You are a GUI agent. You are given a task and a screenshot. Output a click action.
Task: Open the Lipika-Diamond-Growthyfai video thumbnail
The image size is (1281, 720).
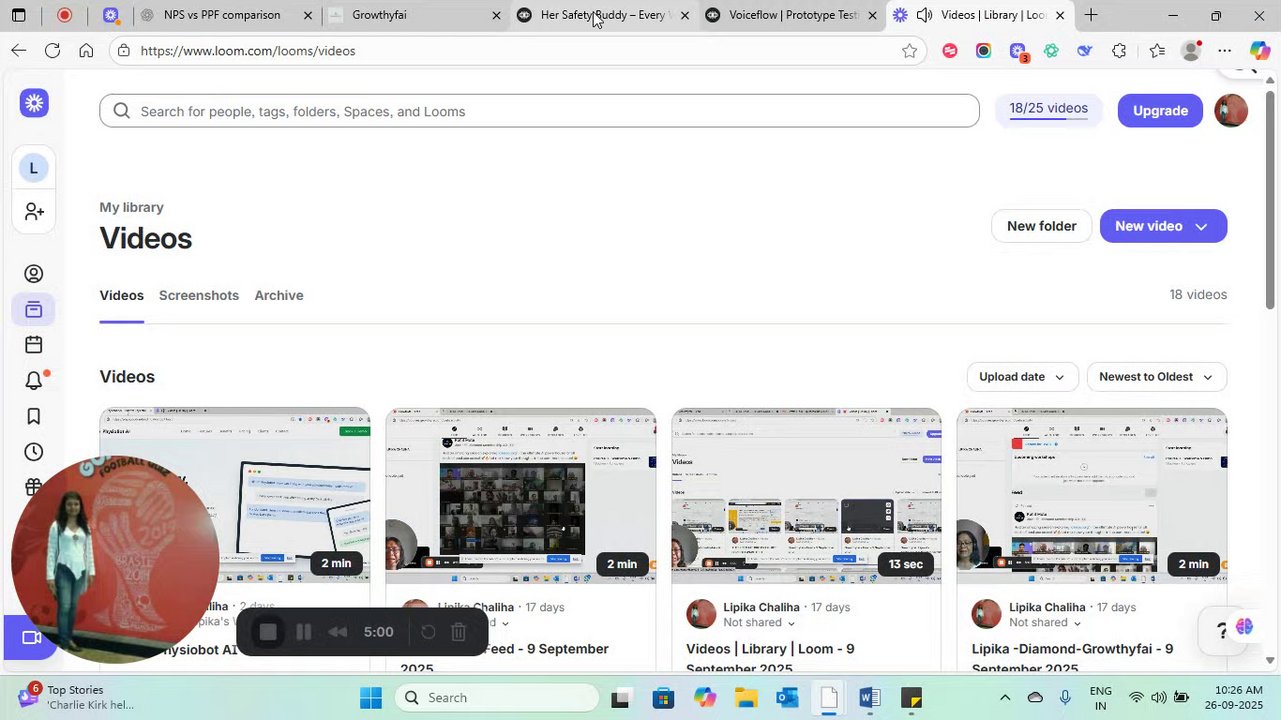1092,495
